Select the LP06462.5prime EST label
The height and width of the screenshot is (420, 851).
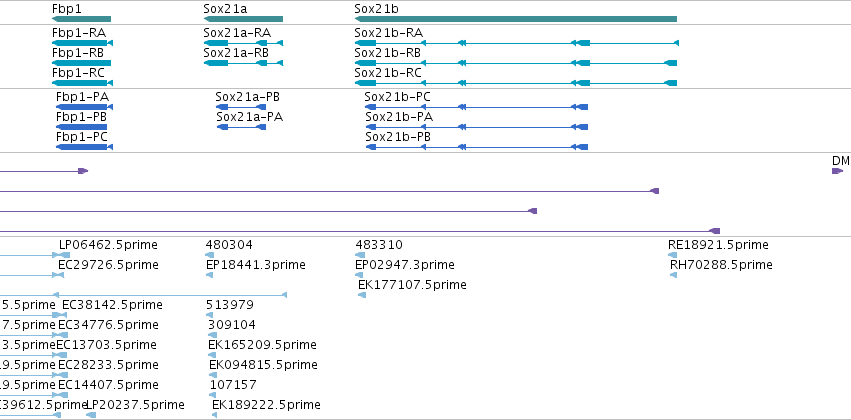click(x=108, y=245)
